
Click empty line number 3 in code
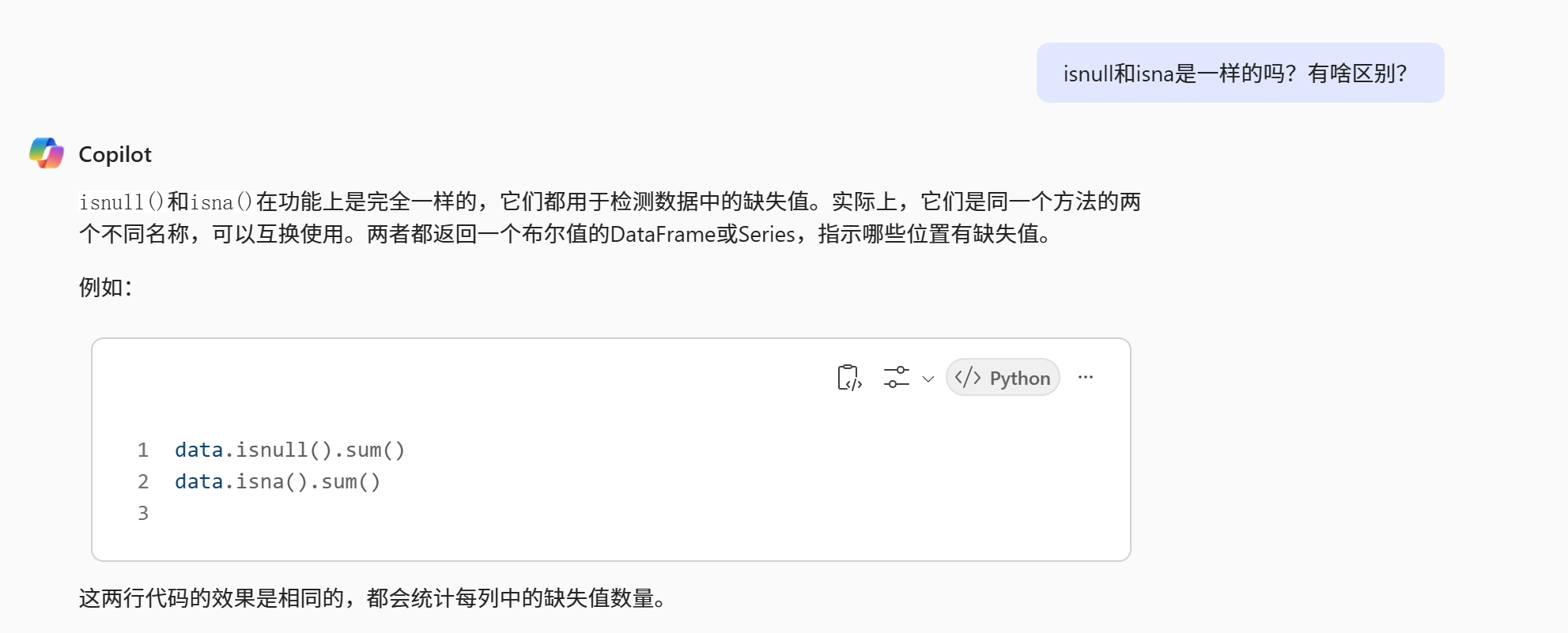(143, 513)
